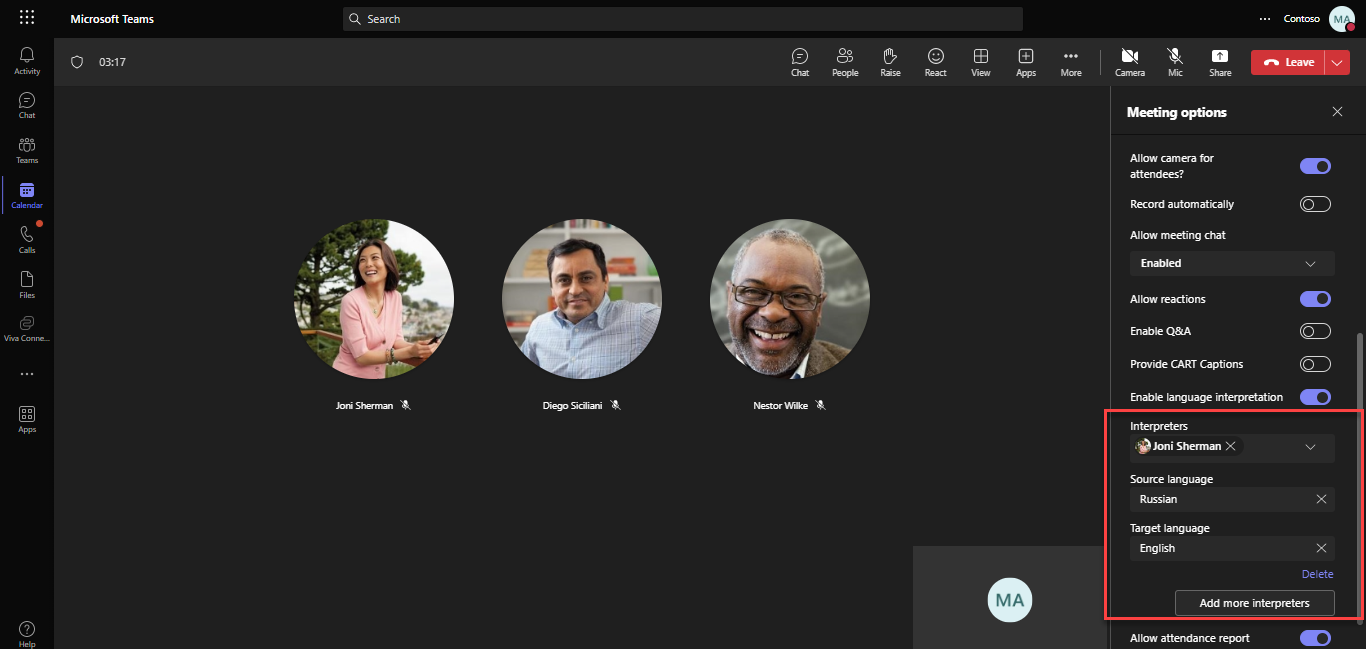Viewport: 1366px width, 649px height.
Task: Click Add more interpreters
Action: pyautogui.click(x=1255, y=602)
